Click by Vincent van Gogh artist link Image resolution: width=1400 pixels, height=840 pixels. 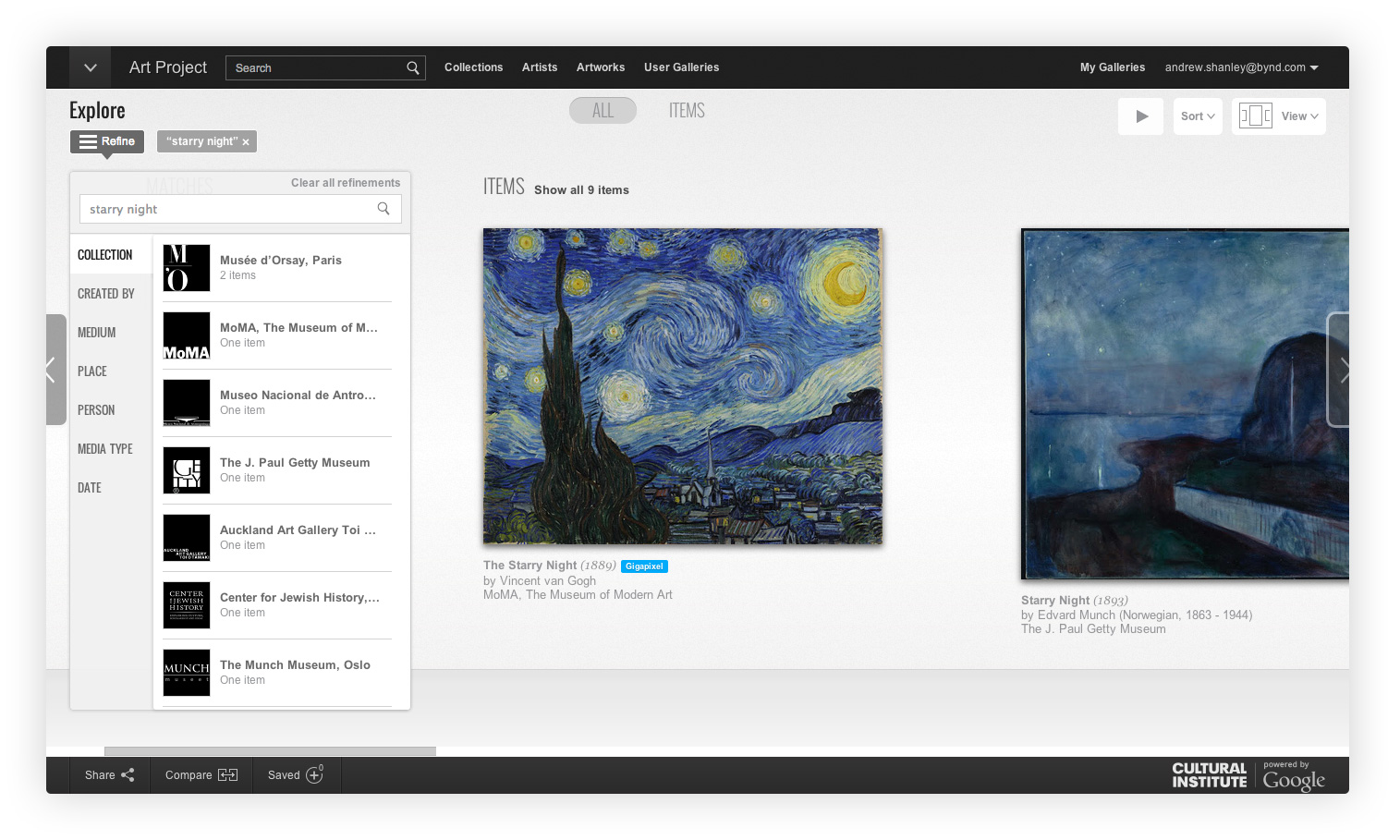(540, 580)
